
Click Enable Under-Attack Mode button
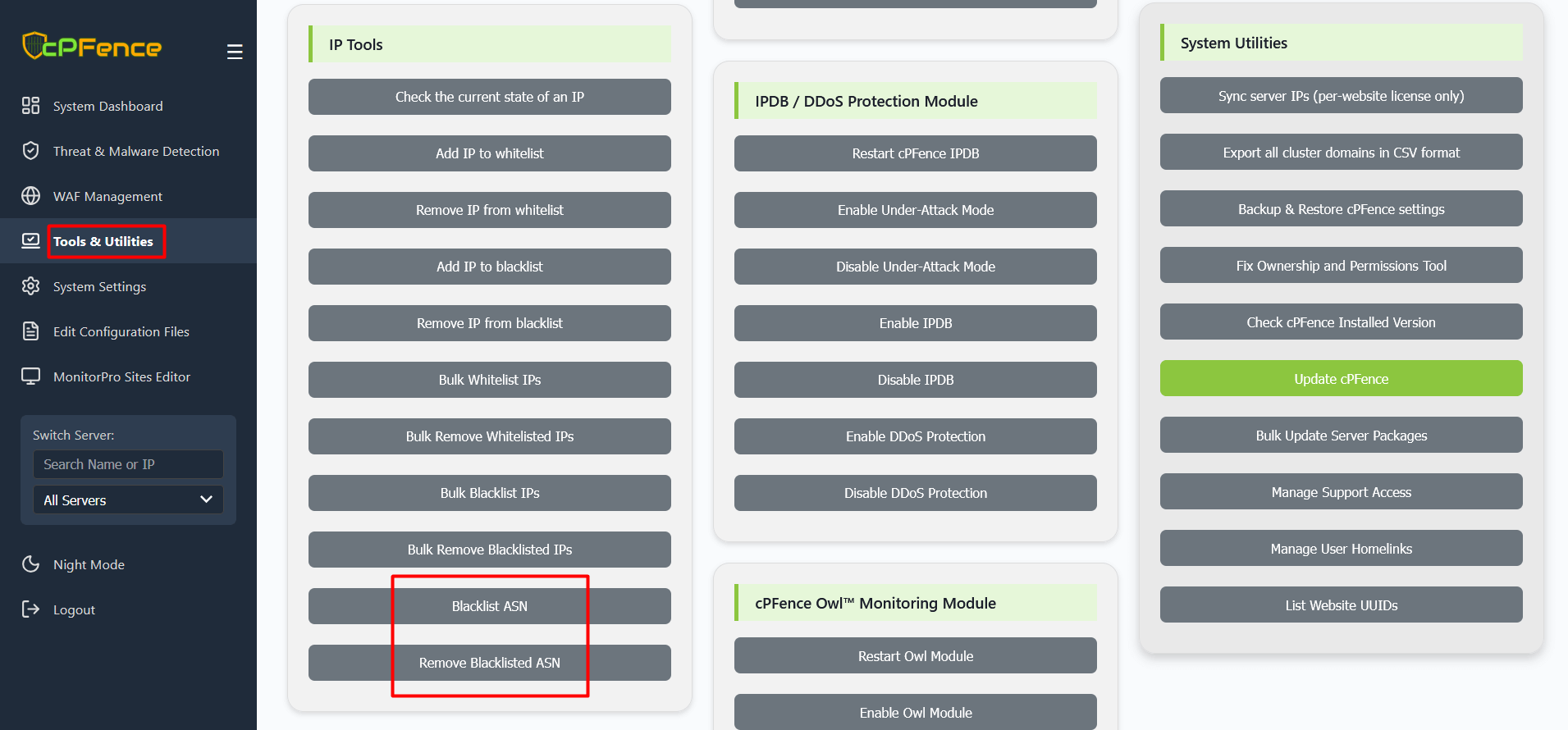(915, 210)
